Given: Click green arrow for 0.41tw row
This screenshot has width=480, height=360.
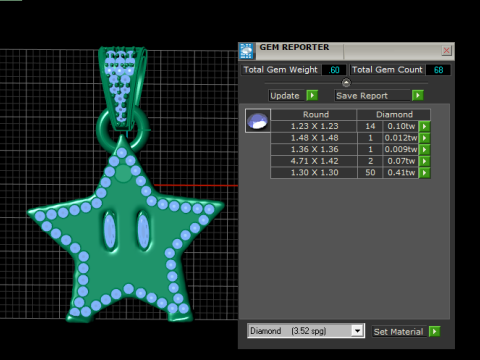Looking at the screenshot, I should point(424,173).
